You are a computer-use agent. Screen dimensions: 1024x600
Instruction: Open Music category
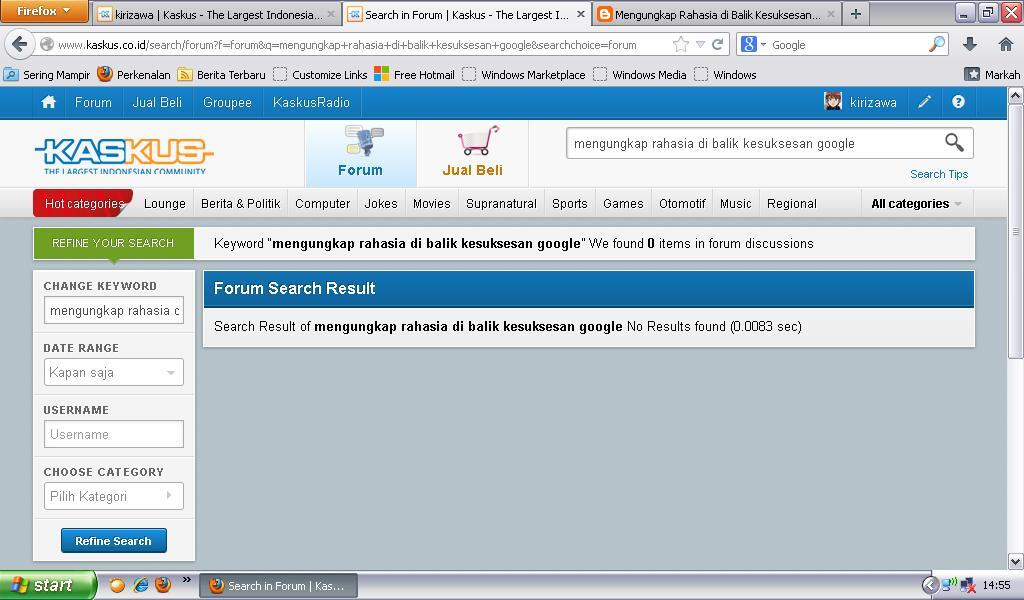point(735,204)
